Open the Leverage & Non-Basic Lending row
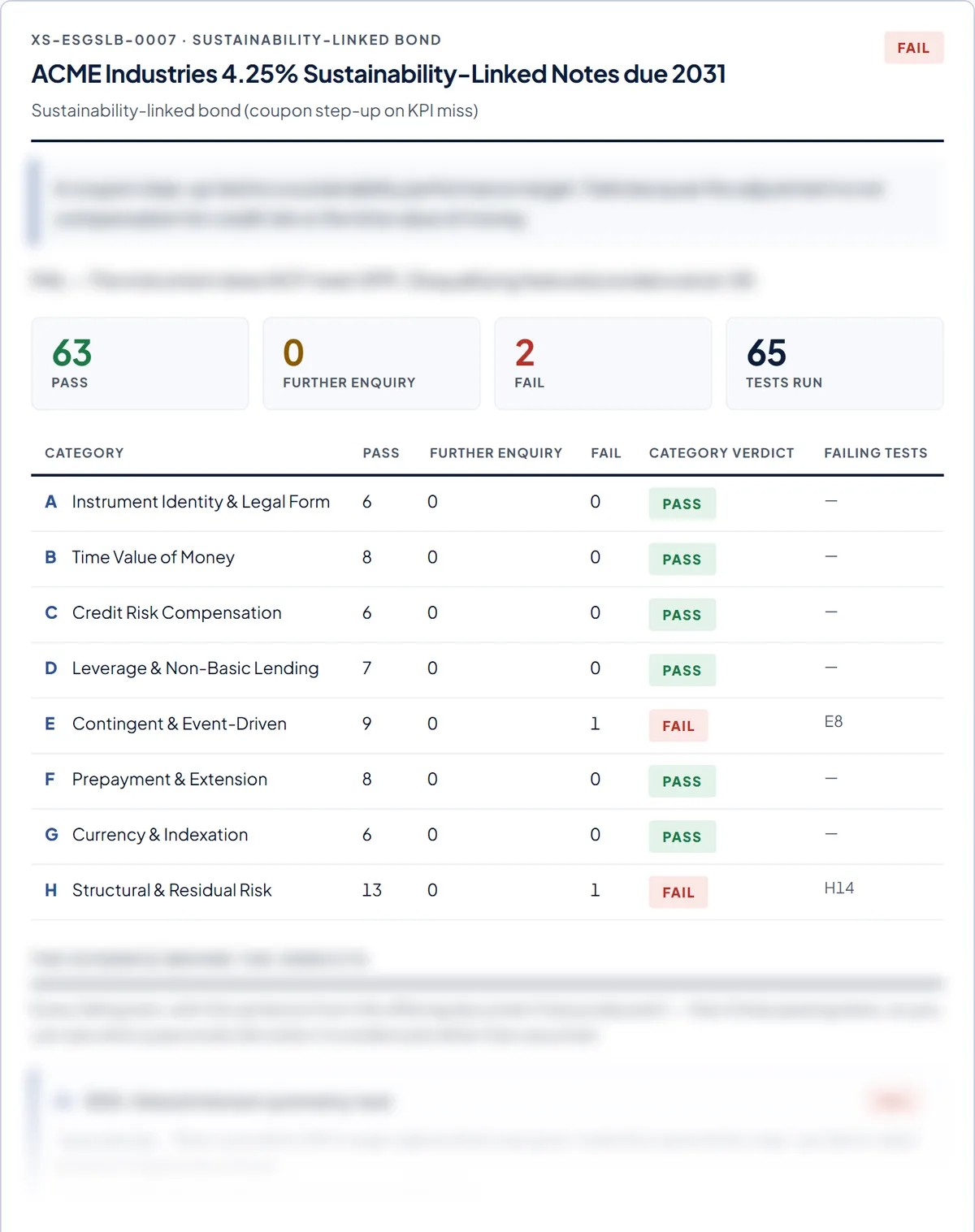Image resolution: width=975 pixels, height=1232 pixels. (487, 670)
